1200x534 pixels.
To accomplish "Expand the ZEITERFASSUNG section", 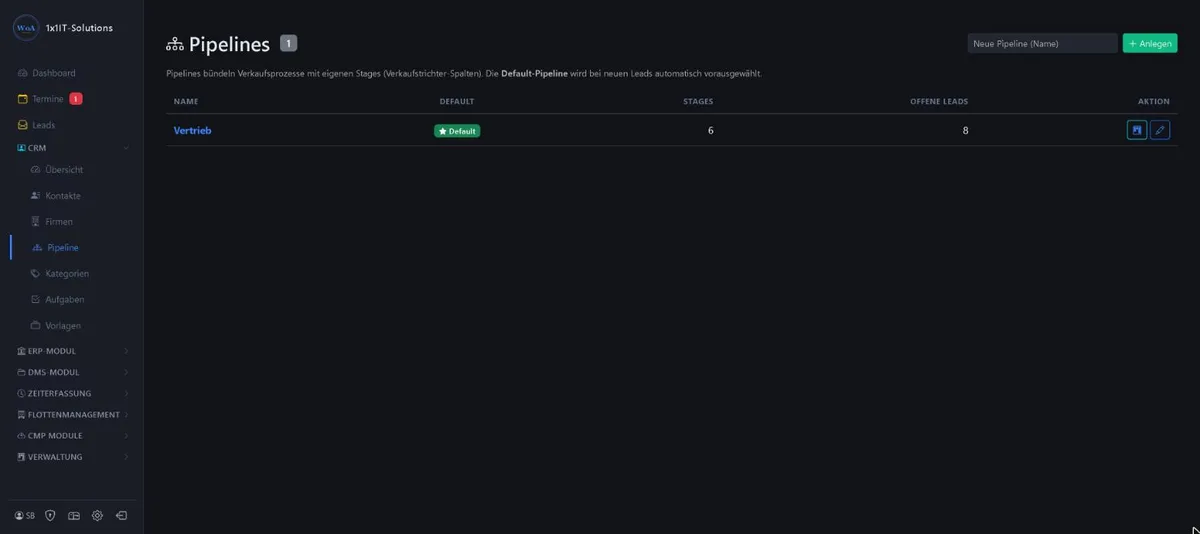I will (72, 393).
